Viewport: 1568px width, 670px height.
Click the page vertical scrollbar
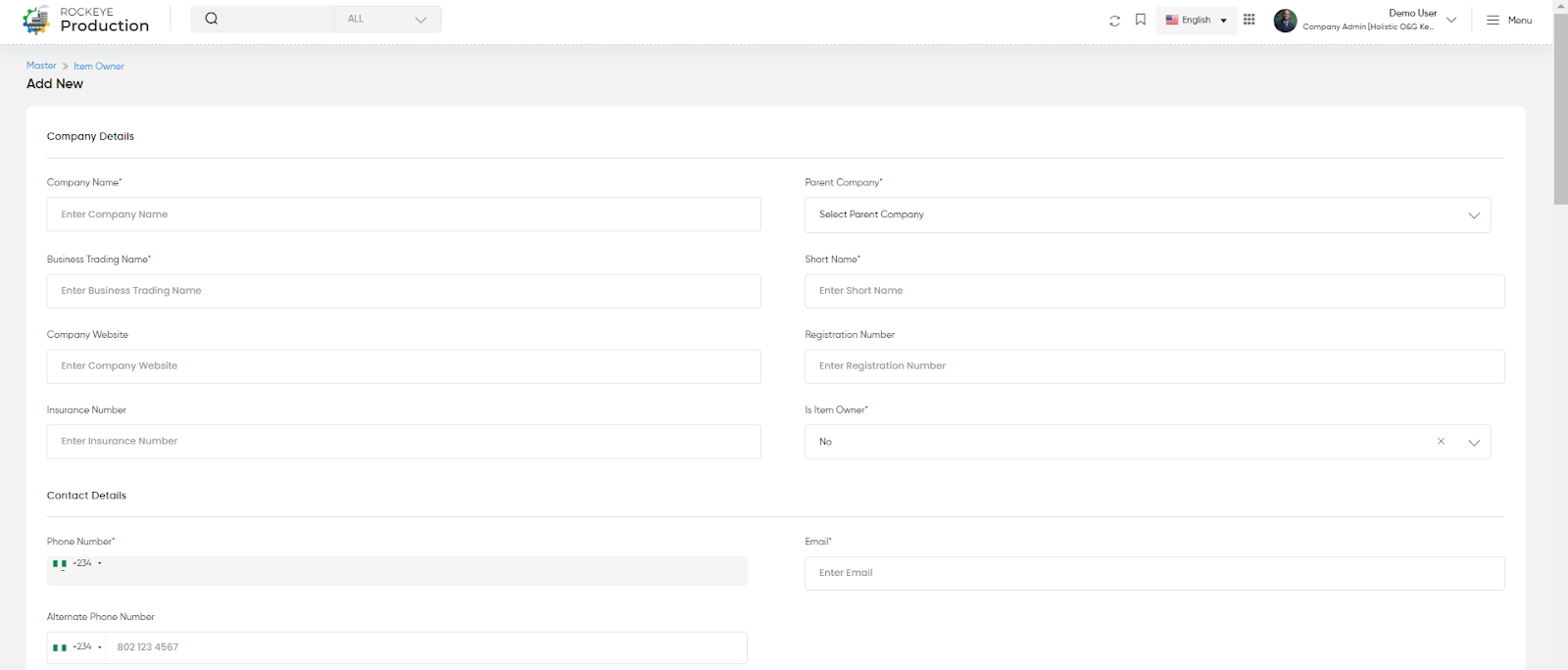1560,108
